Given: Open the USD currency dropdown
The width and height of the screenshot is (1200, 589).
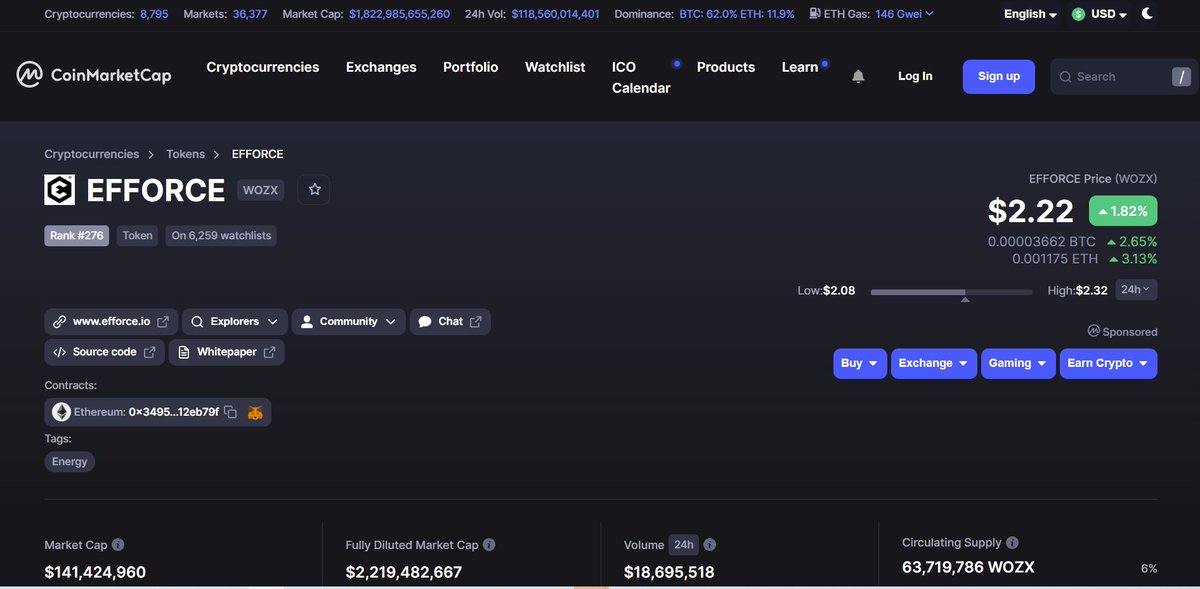Looking at the screenshot, I should [x=1099, y=15].
